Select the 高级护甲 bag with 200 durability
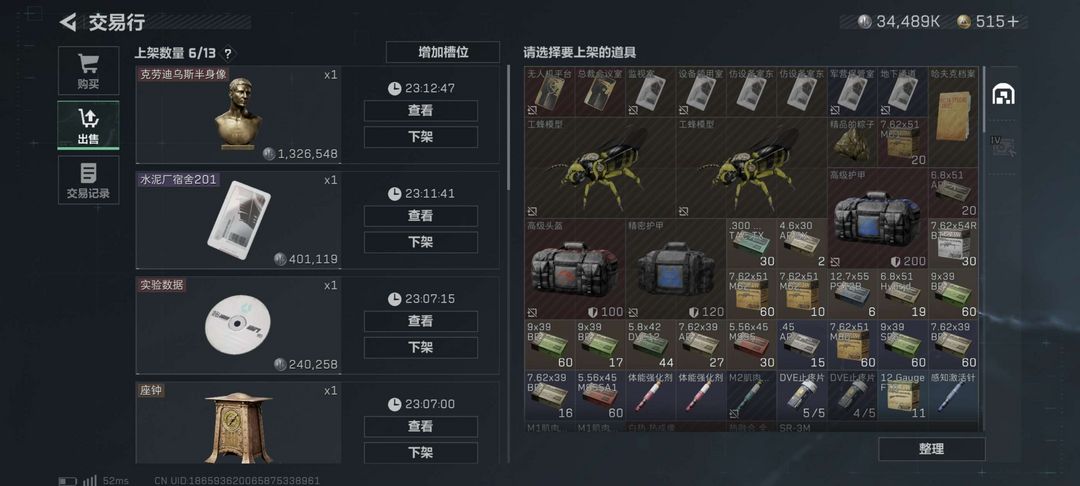Image resolution: width=1080 pixels, height=486 pixels. tap(878, 218)
